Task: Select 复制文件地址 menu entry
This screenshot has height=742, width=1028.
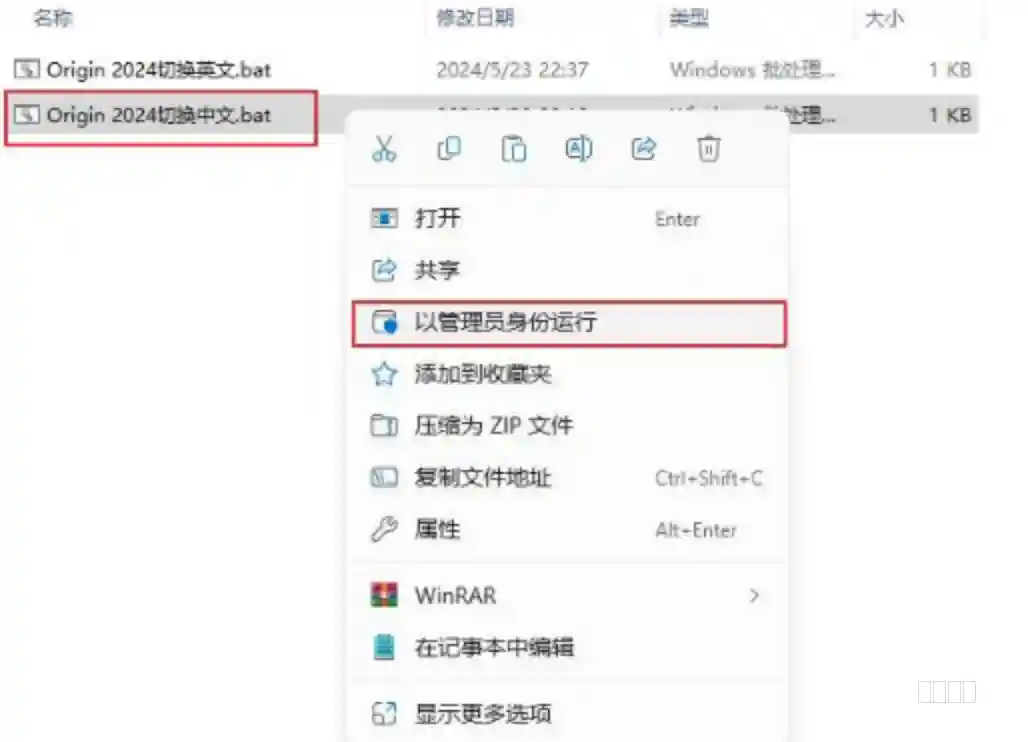Action: click(x=568, y=478)
